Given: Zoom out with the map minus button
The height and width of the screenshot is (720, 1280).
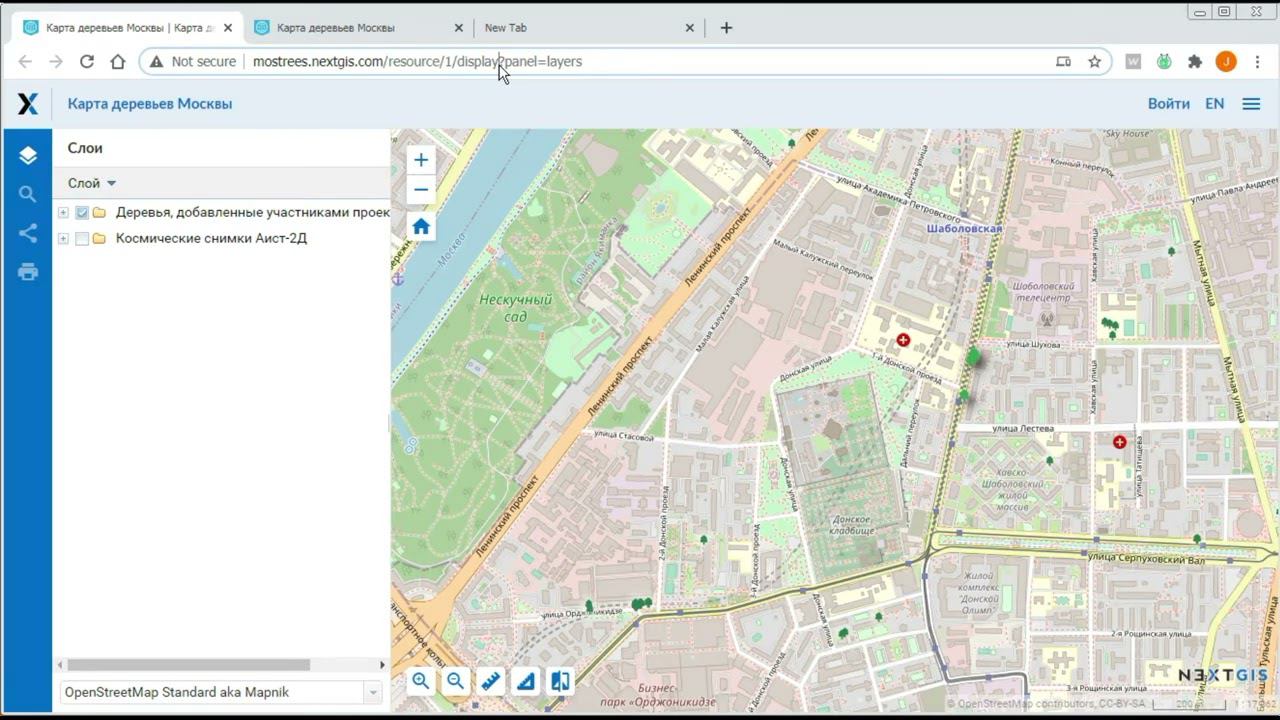Looking at the screenshot, I should coord(421,190).
